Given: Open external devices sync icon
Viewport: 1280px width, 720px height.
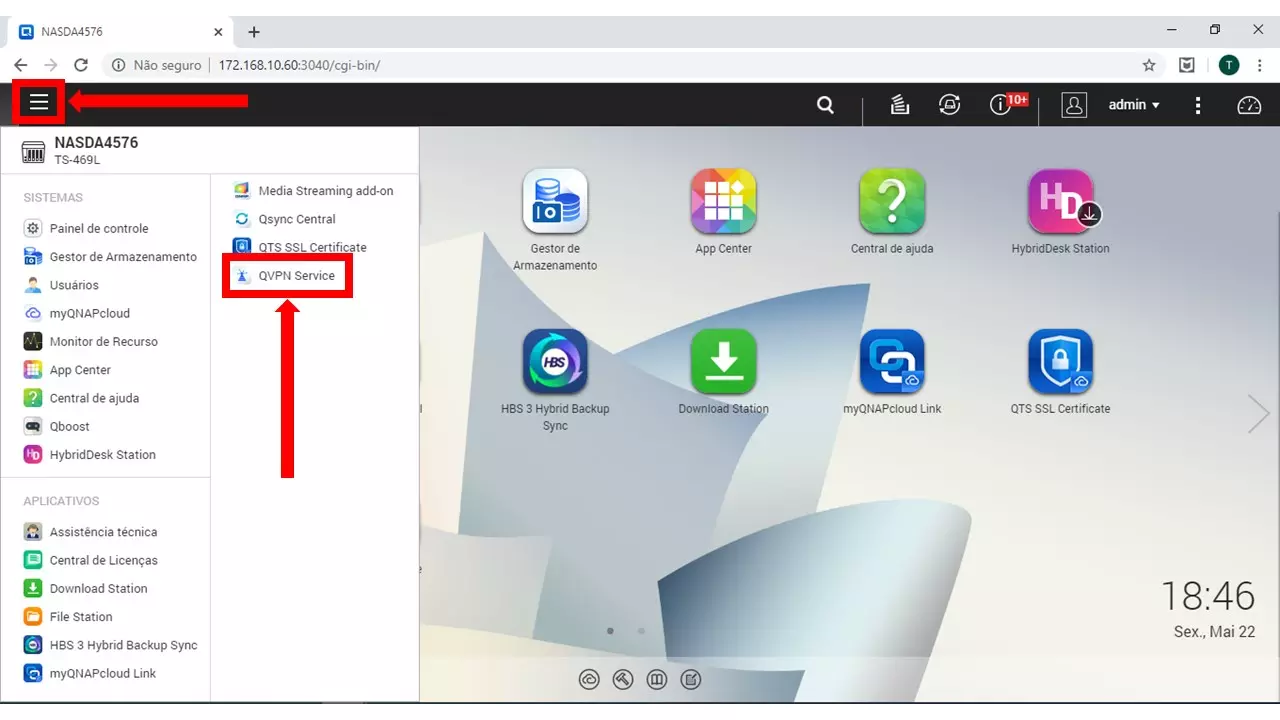Looking at the screenshot, I should (x=950, y=105).
